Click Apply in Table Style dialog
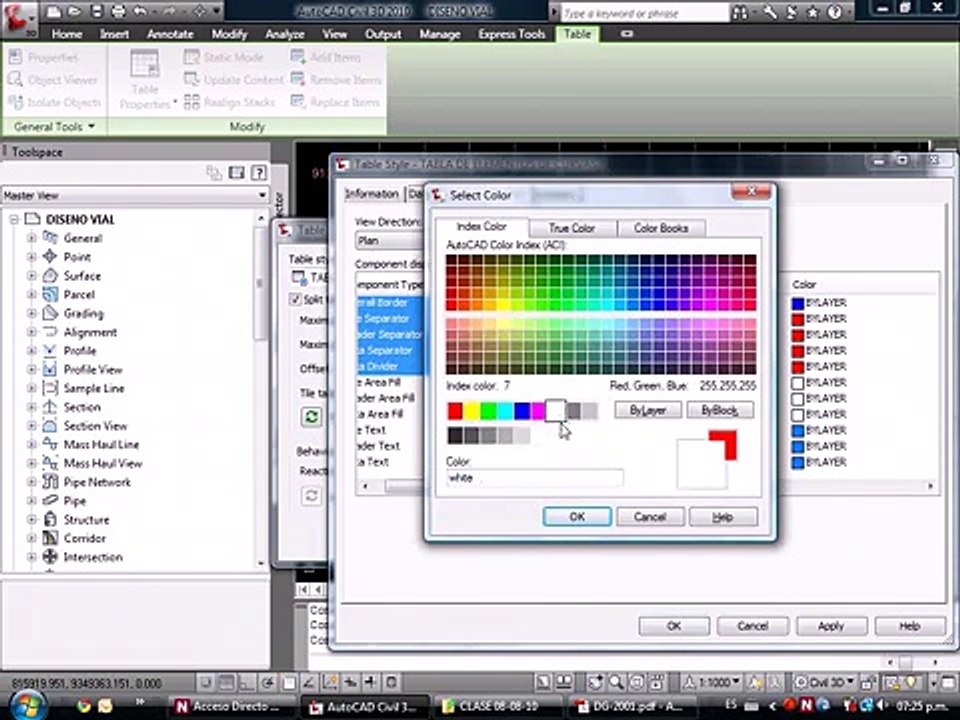The width and height of the screenshot is (960, 720). pos(831,626)
